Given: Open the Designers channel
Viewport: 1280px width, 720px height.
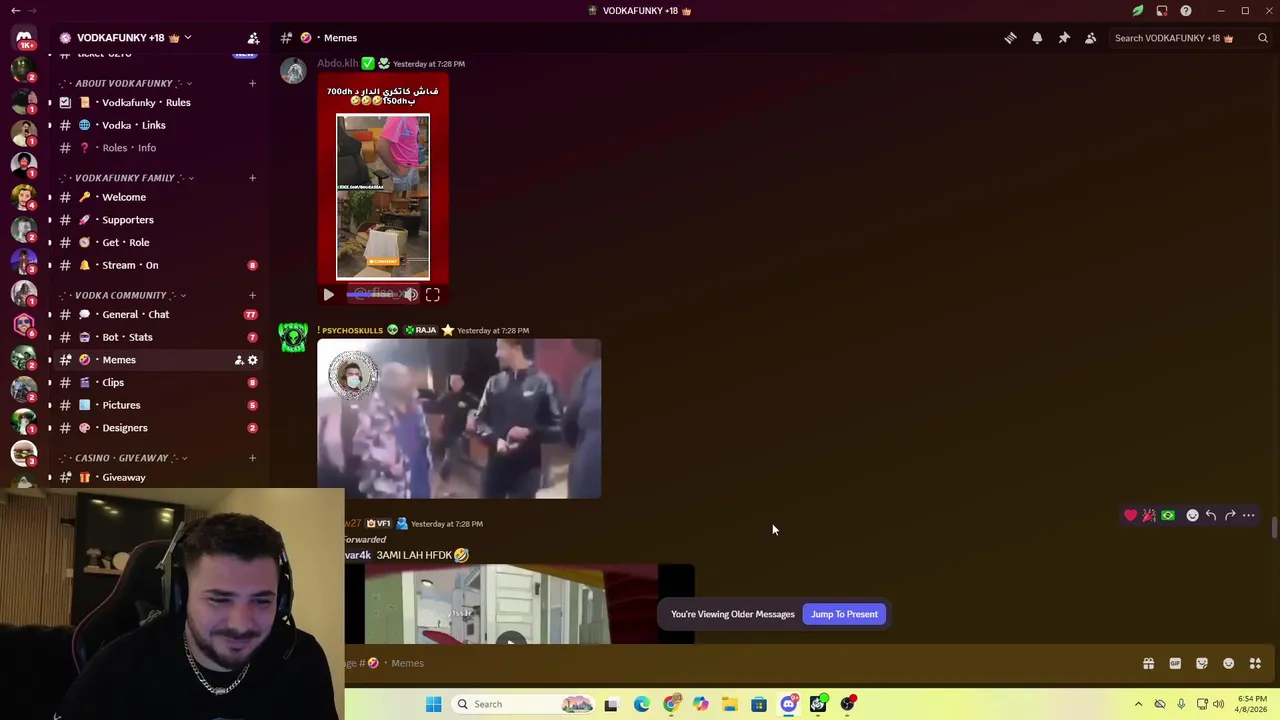Looking at the screenshot, I should coord(157,428).
